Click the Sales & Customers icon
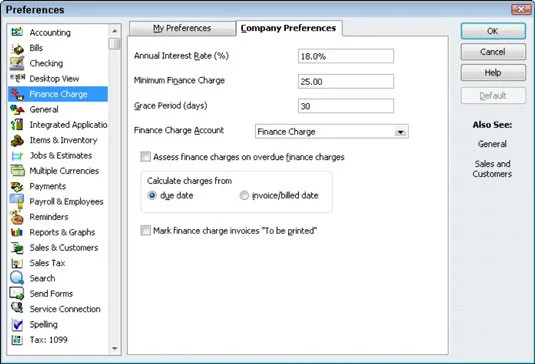Image resolution: width=535 pixels, height=364 pixels. point(17,248)
